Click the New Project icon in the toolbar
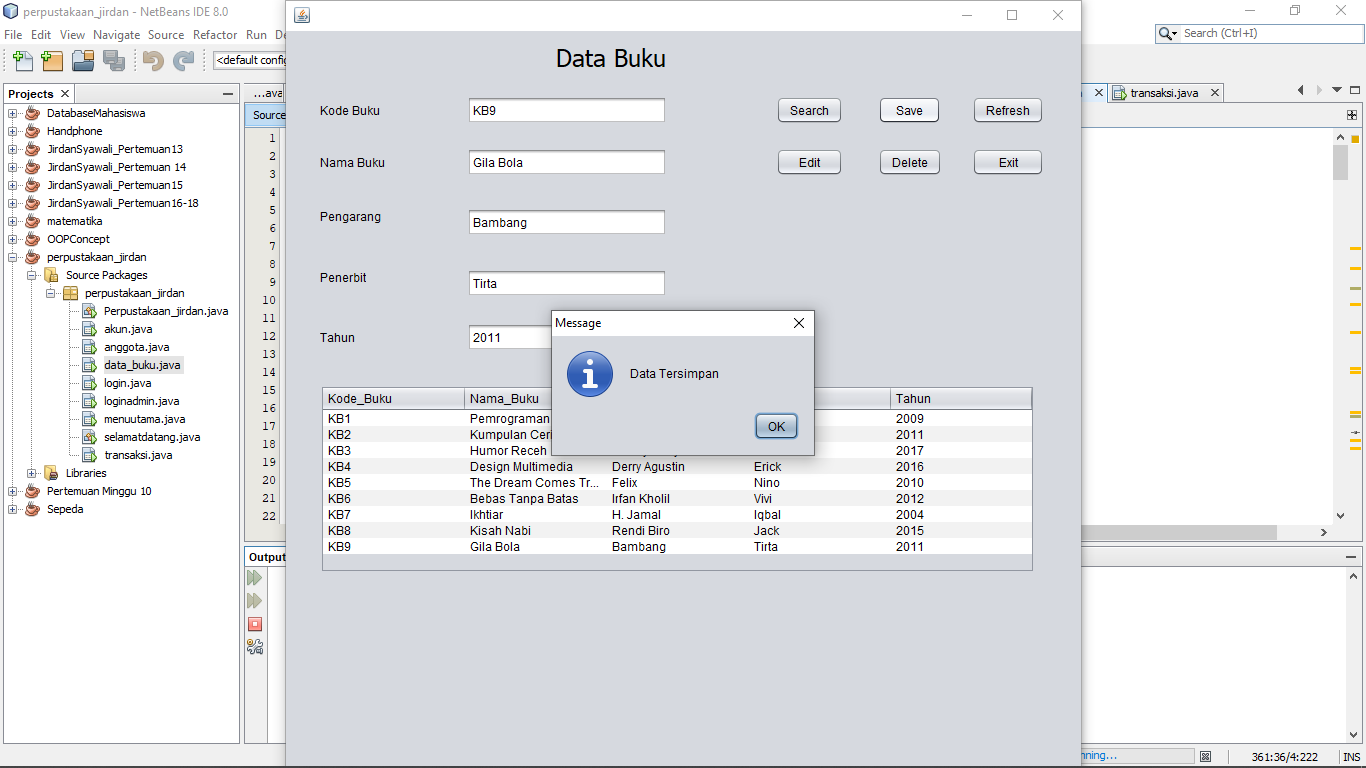 click(x=51, y=61)
